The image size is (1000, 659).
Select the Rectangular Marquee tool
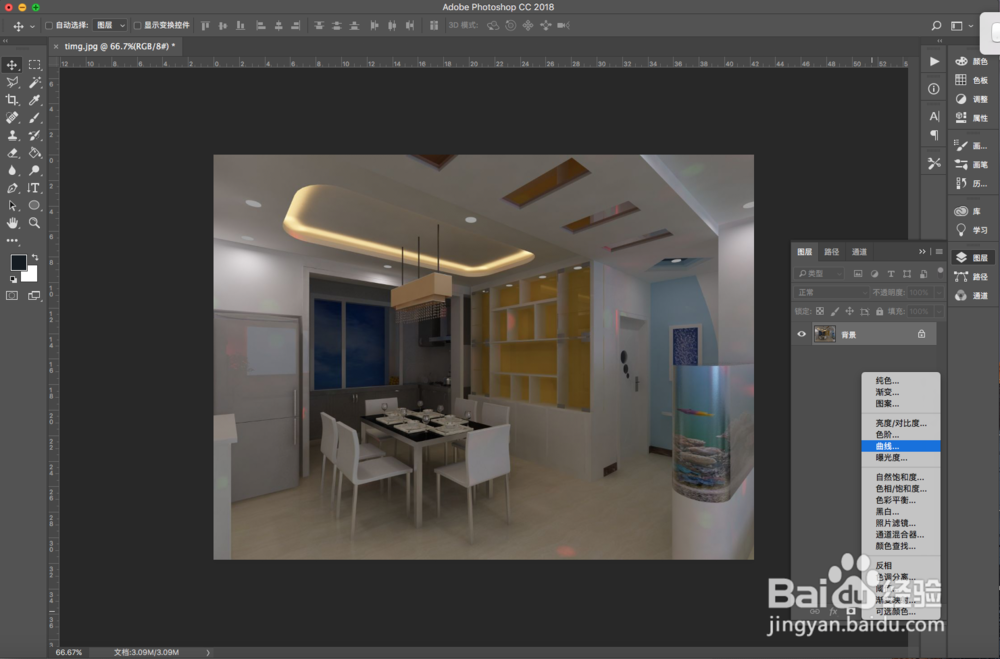(34, 65)
